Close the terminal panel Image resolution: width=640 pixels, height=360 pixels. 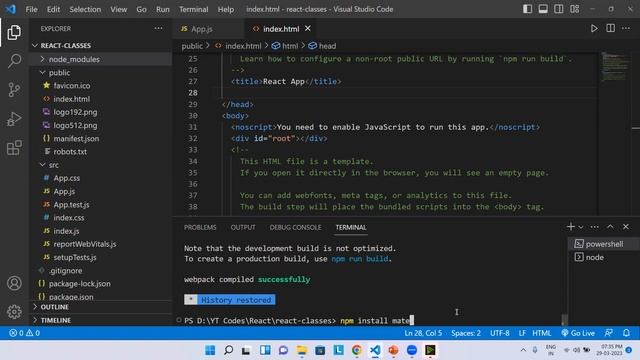(626, 227)
